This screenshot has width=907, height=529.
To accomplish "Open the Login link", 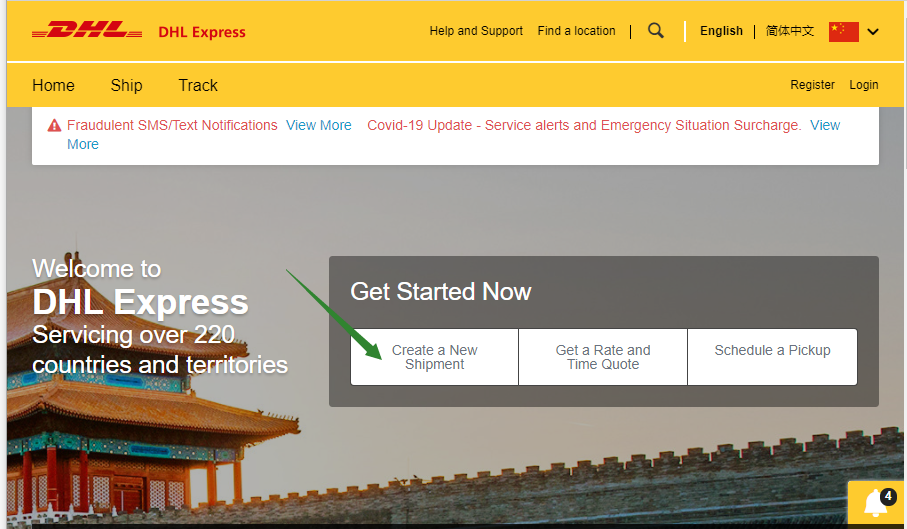I will (x=864, y=85).
